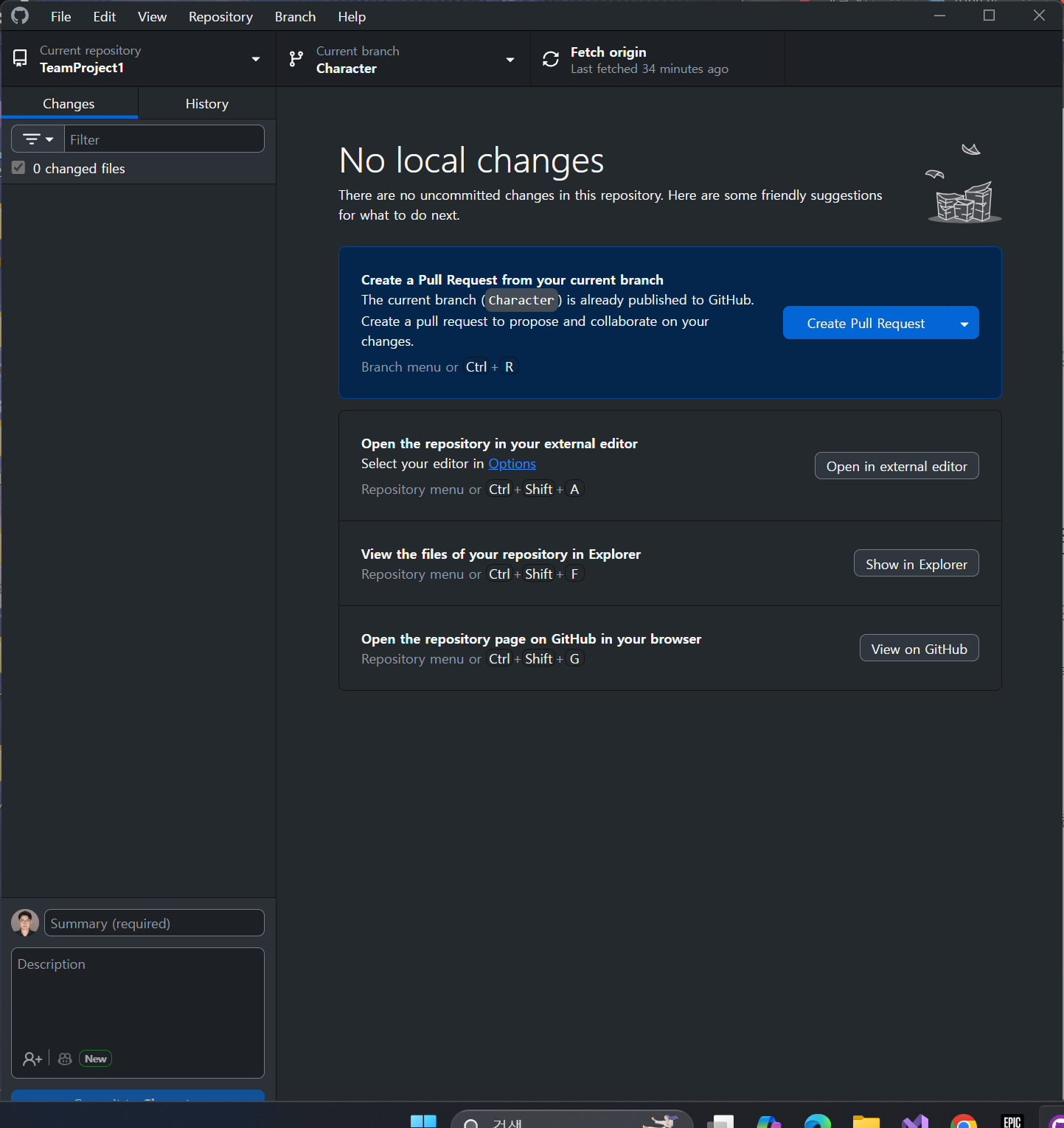Click Open in external editor
The image size is (1064, 1128).
tap(897, 466)
